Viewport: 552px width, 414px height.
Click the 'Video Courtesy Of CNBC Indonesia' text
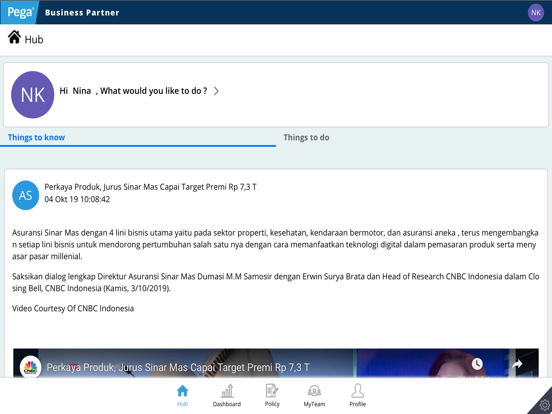[73, 308]
